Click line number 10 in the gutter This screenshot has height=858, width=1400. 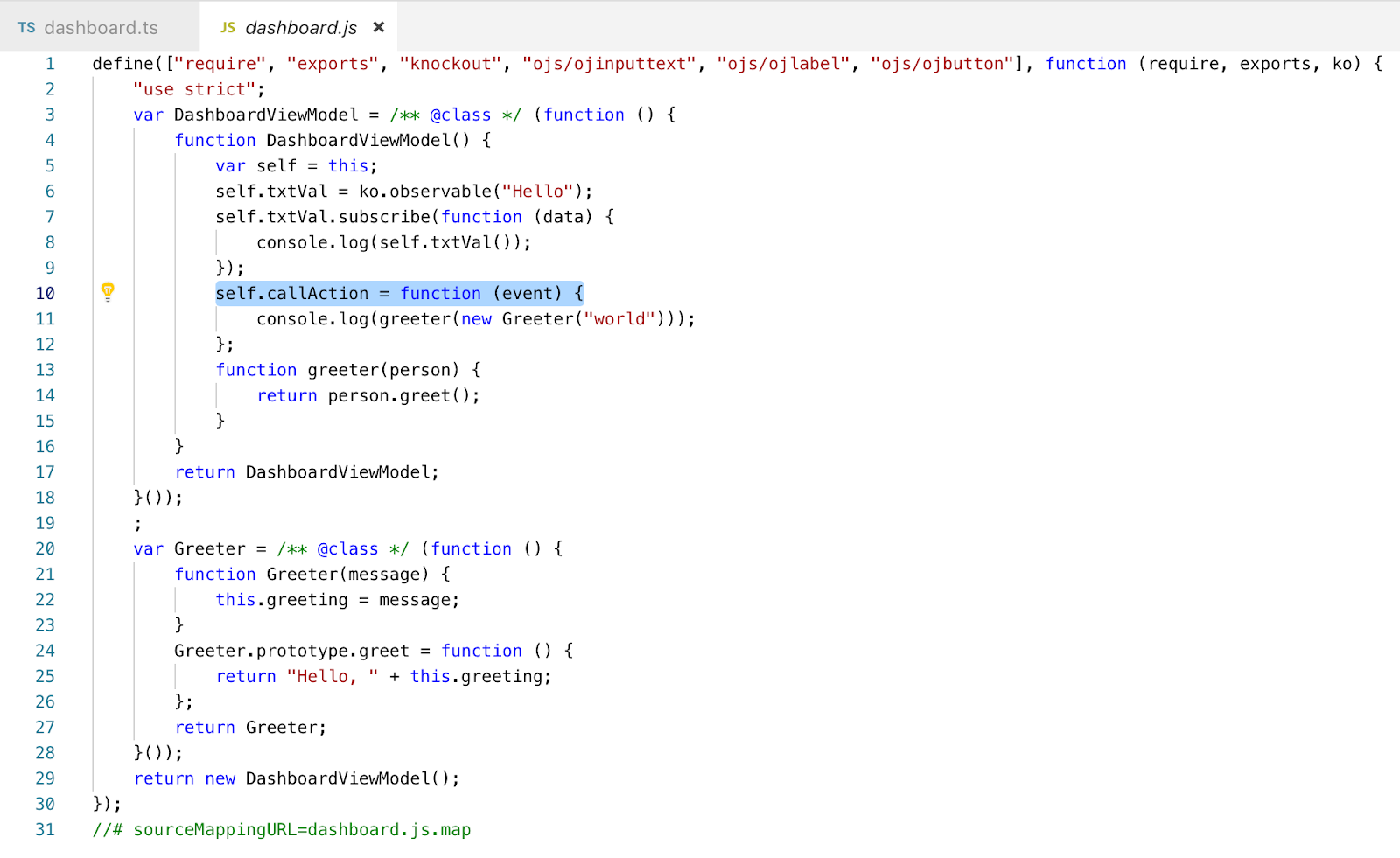tap(45, 293)
